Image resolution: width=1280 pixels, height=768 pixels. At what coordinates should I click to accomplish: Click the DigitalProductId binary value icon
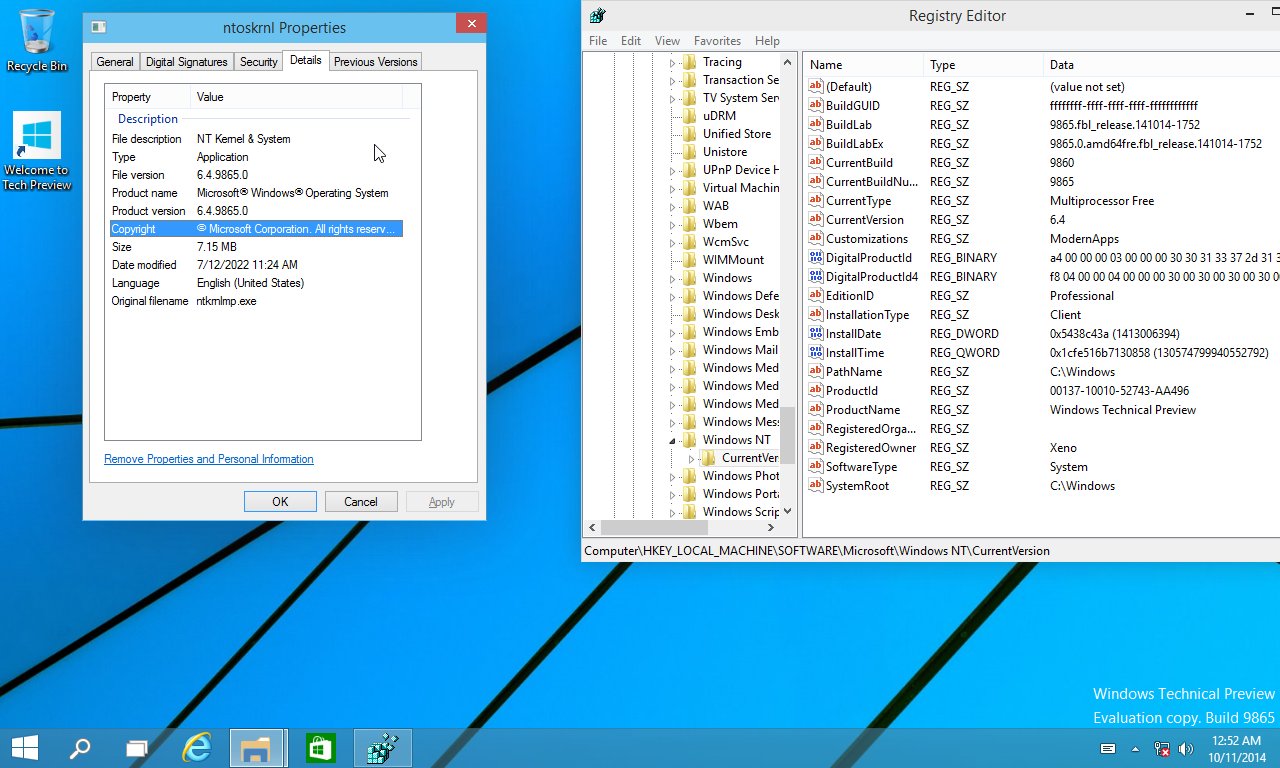(815, 258)
